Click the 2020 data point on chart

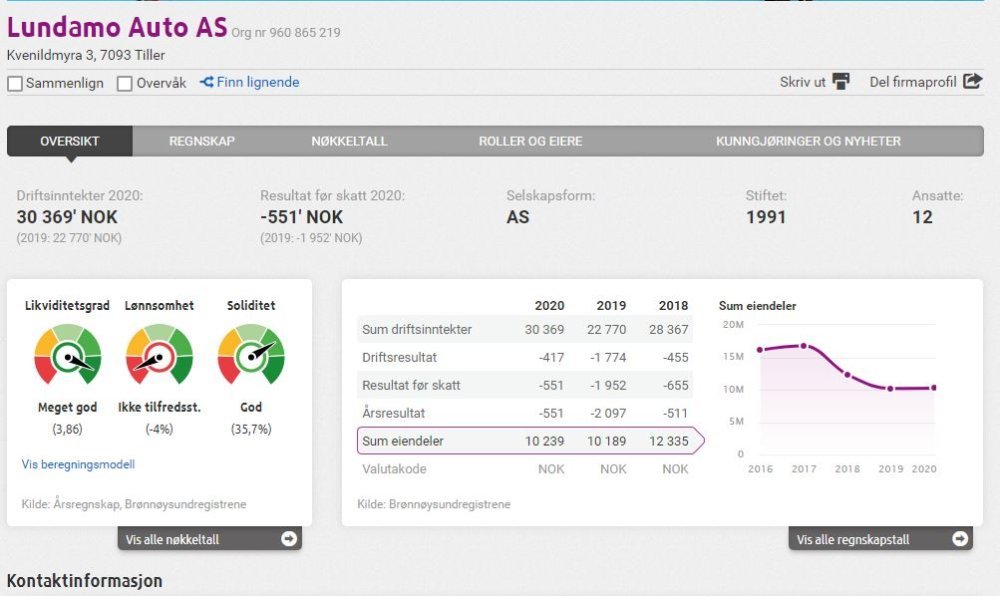pyautogui.click(x=934, y=388)
